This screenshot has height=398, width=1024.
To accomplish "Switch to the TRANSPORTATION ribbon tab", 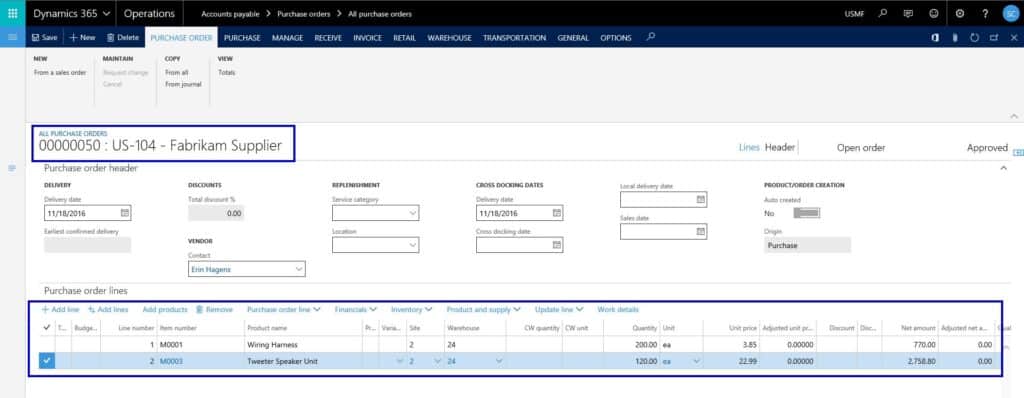I will pos(515,38).
